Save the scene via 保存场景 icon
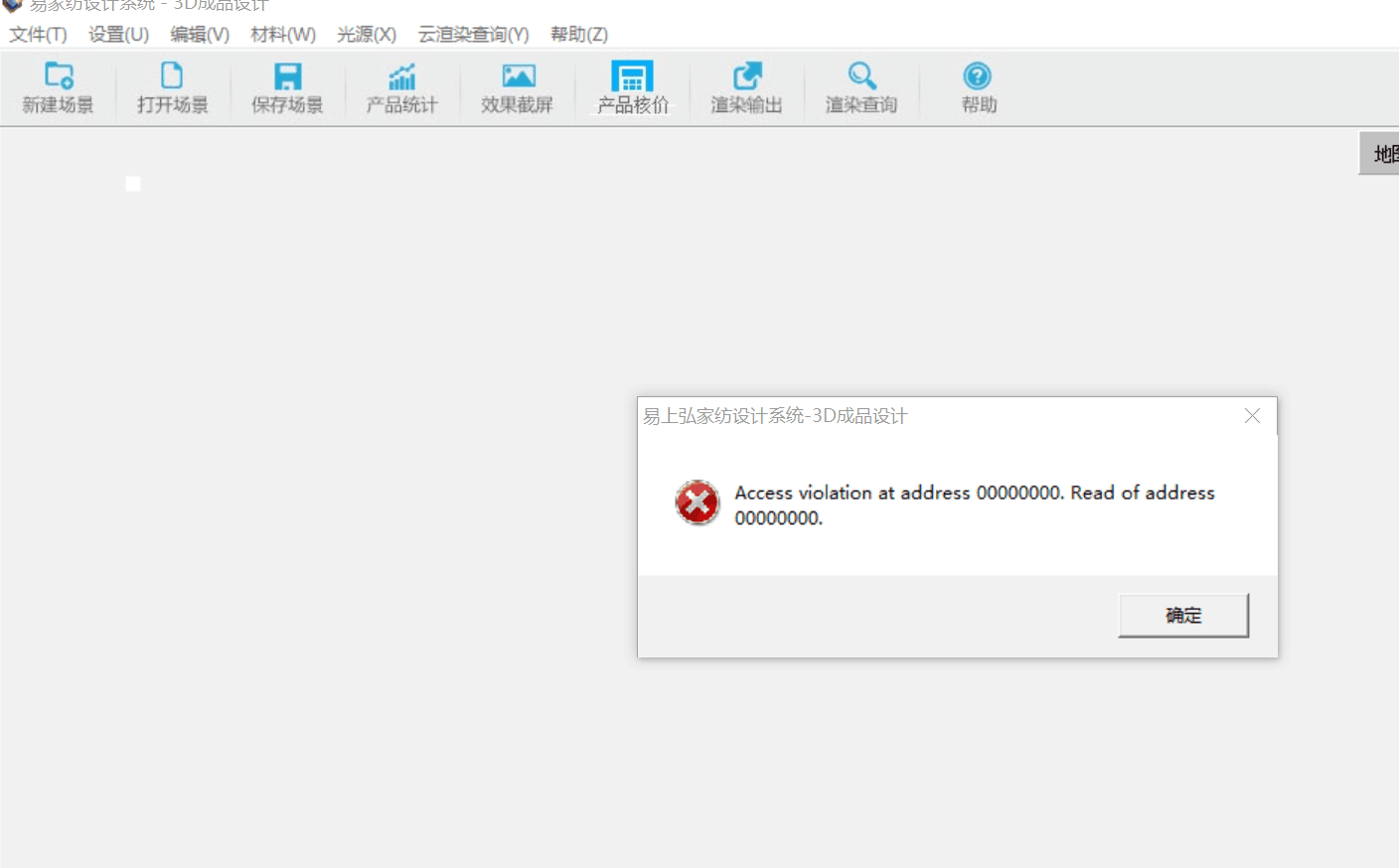 [x=287, y=88]
